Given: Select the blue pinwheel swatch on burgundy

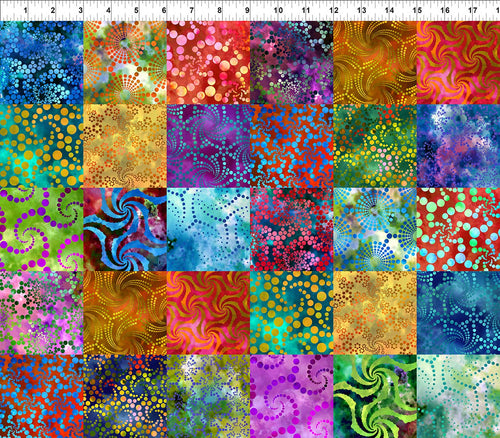Looking at the screenshot, I should pos(125,229).
